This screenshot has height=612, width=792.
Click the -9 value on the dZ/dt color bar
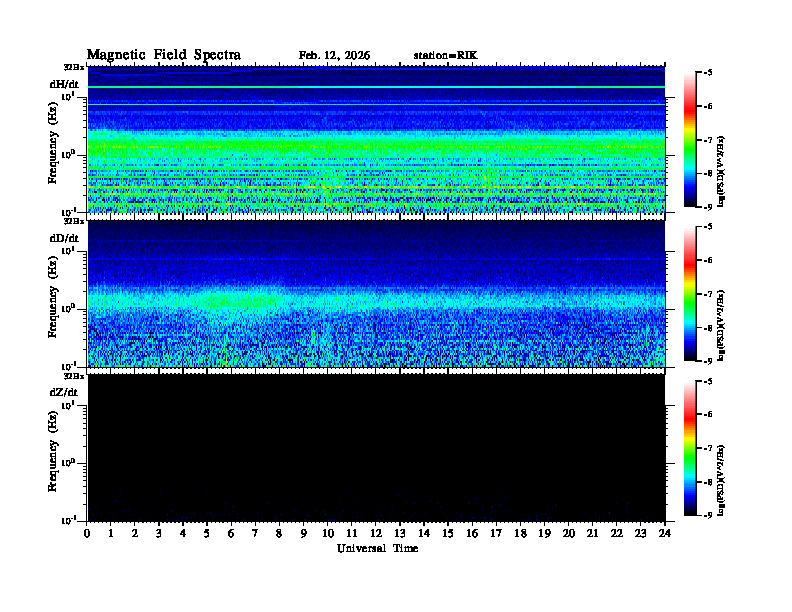tap(707, 515)
